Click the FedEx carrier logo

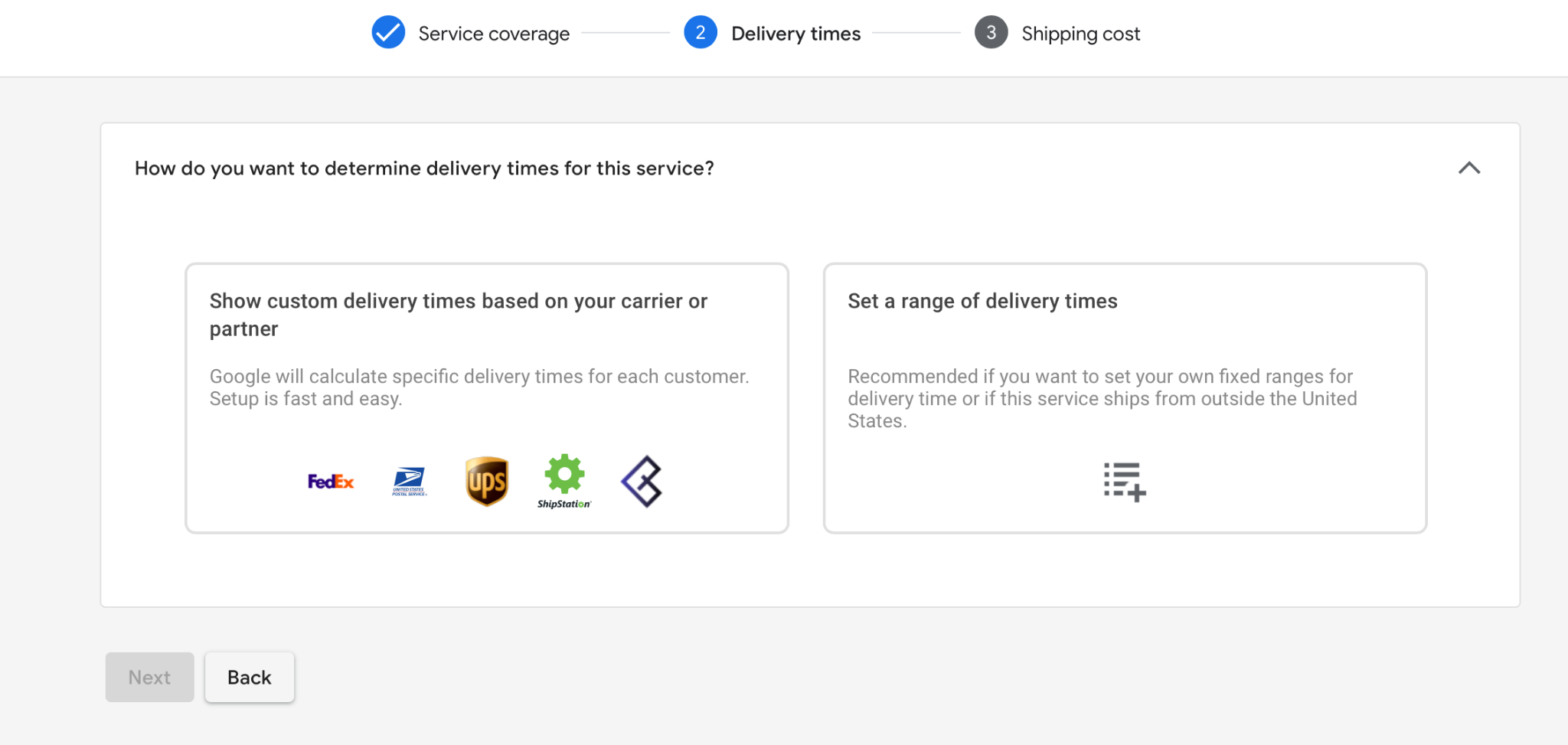point(331,482)
